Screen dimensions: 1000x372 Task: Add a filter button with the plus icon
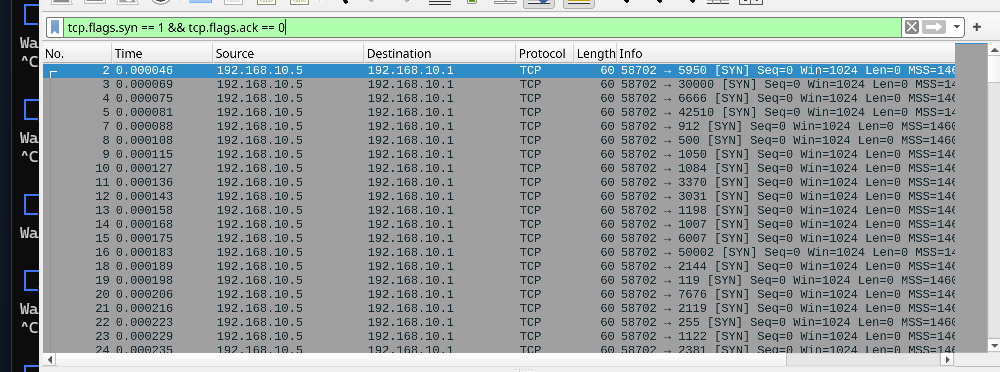coord(977,27)
